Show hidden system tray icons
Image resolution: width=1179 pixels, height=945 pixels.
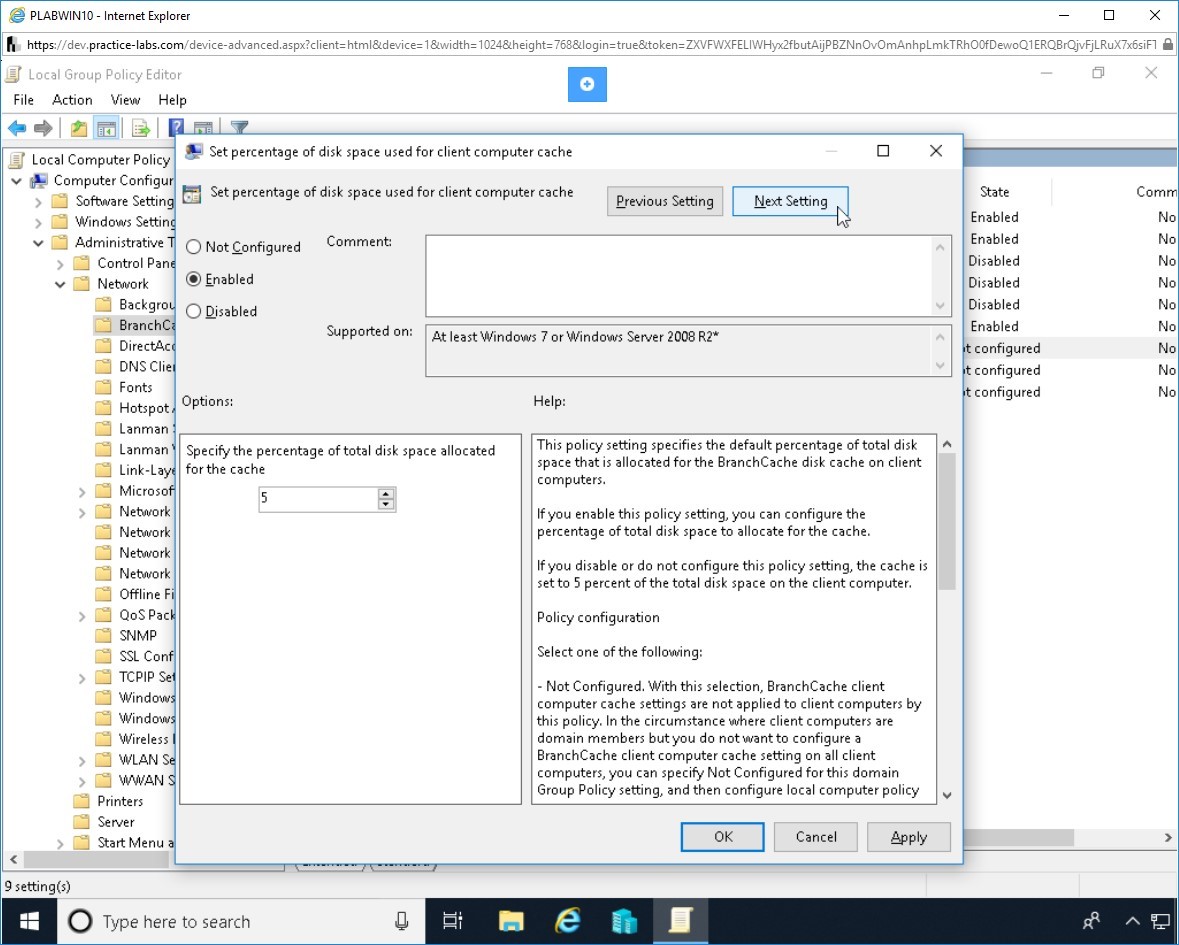[x=1132, y=921]
